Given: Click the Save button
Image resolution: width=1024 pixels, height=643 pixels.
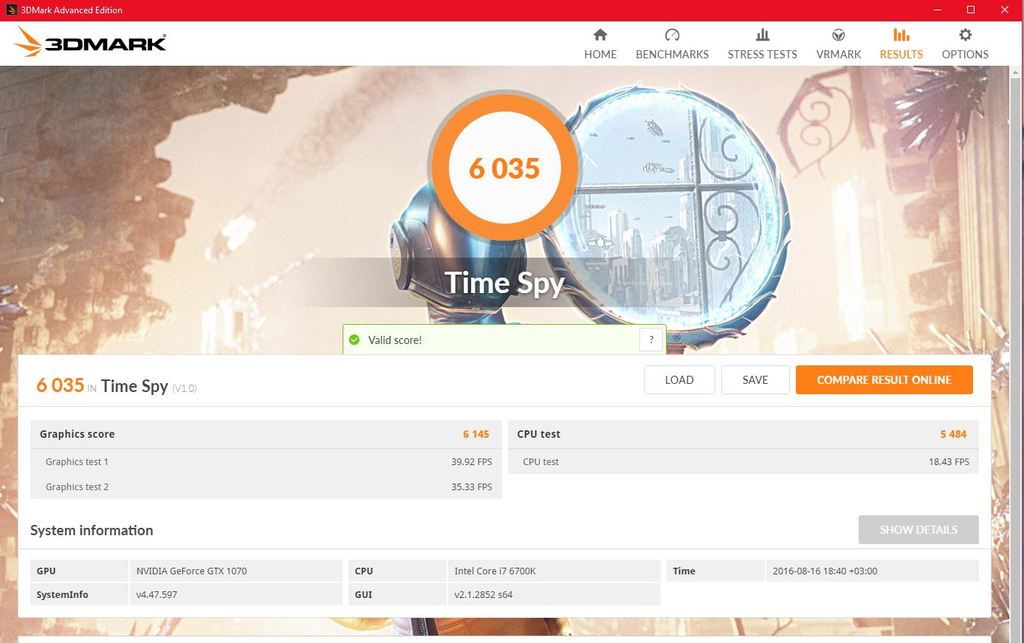Looking at the screenshot, I should [755, 380].
